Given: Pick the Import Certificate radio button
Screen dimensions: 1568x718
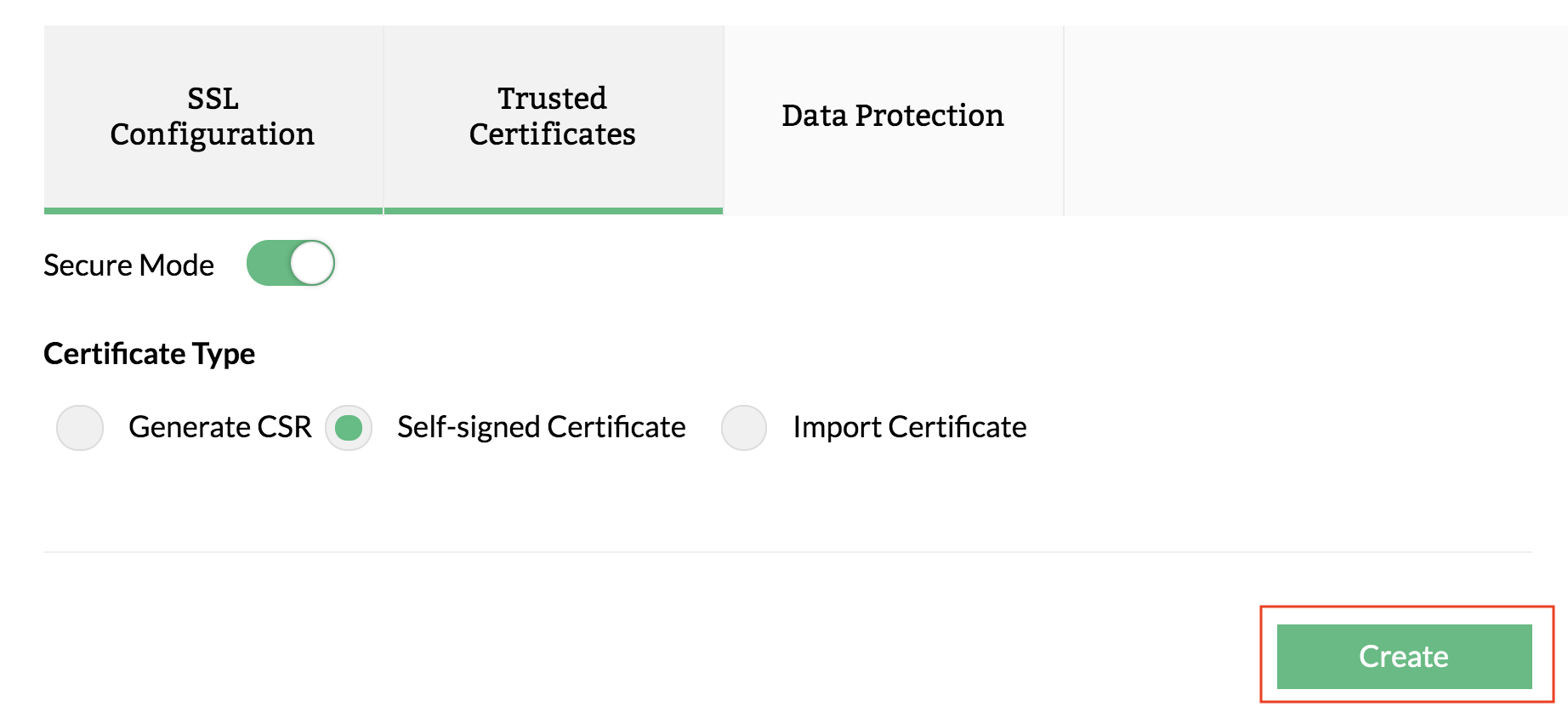Looking at the screenshot, I should coord(744,427).
